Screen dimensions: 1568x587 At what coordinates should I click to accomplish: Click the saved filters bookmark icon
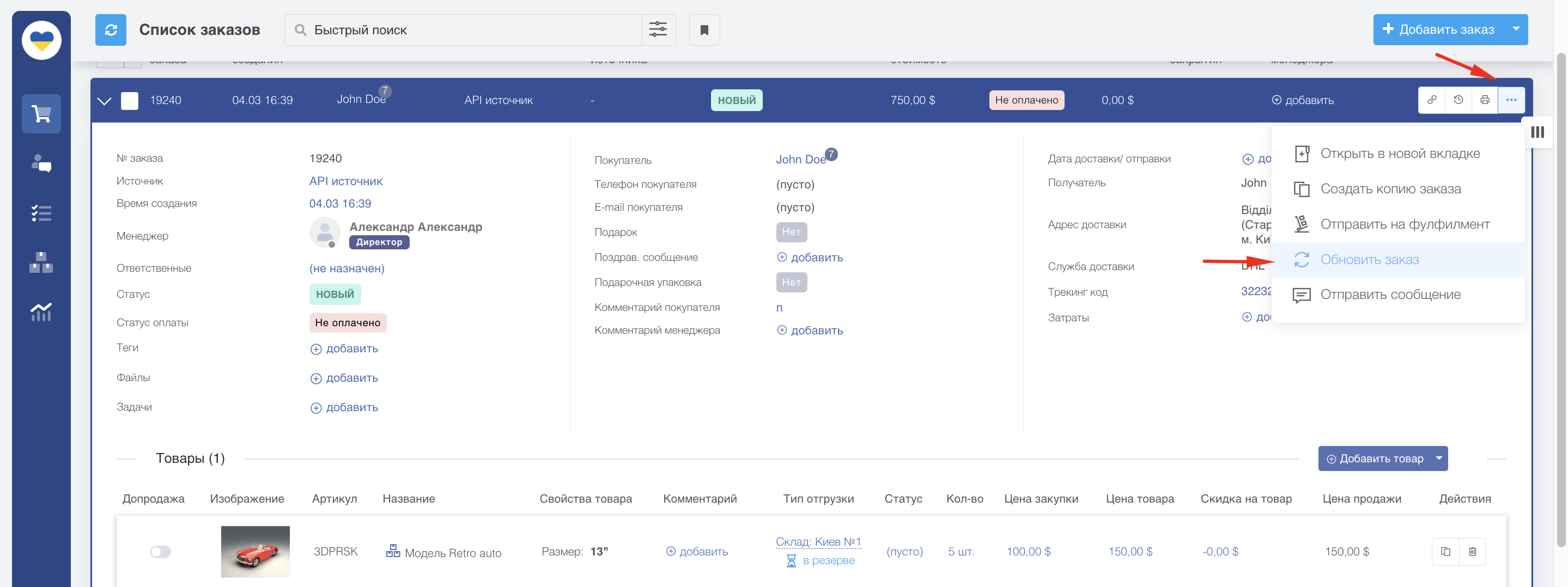coord(704,30)
